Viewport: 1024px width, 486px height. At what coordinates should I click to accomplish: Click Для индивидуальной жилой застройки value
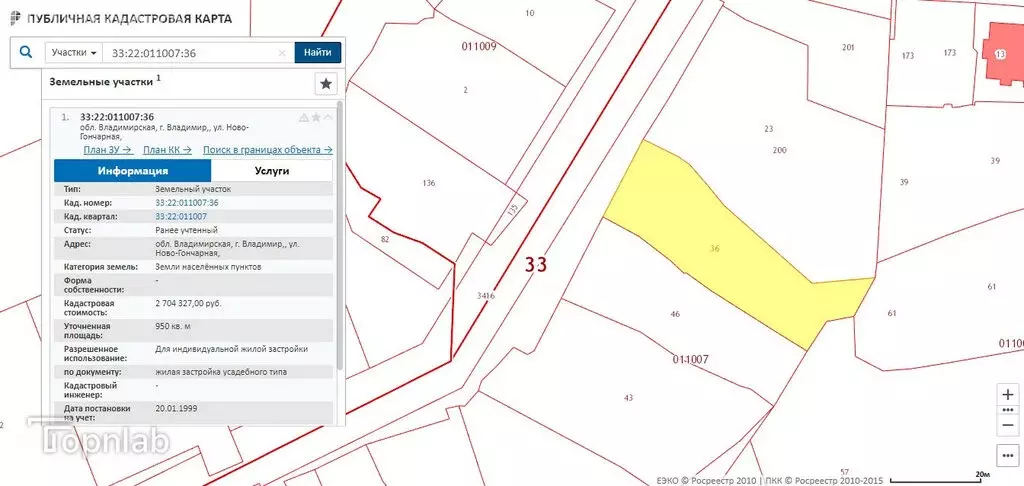pos(232,349)
